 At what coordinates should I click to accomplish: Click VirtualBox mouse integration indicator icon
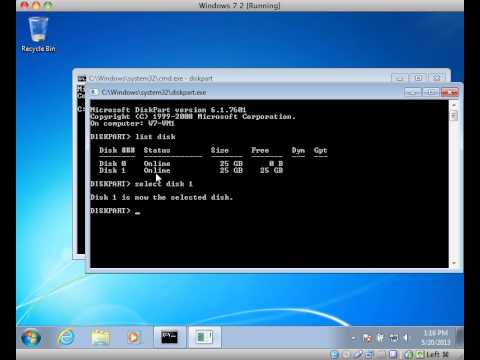pos(409,355)
